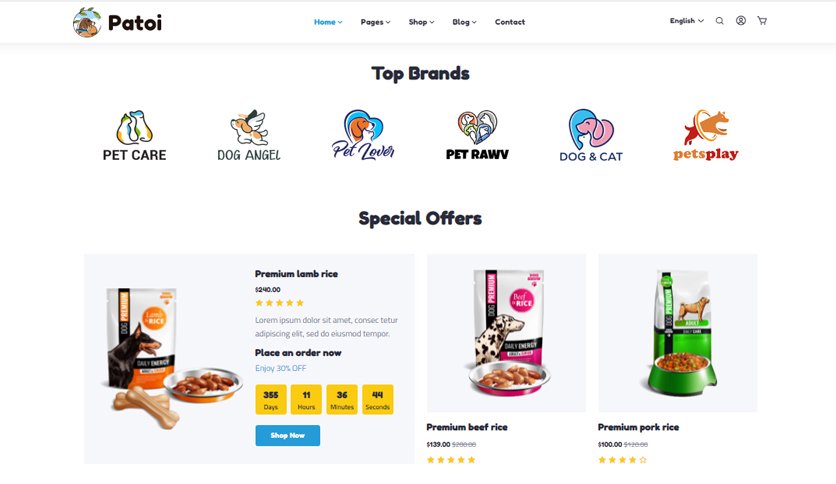This screenshot has width=836, height=484.
Task: Click the Premium lamb rice product image
Action: 170,358
